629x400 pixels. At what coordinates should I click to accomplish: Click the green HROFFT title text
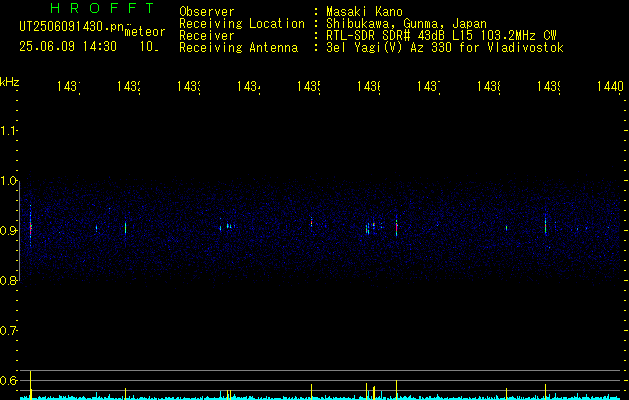102,8
